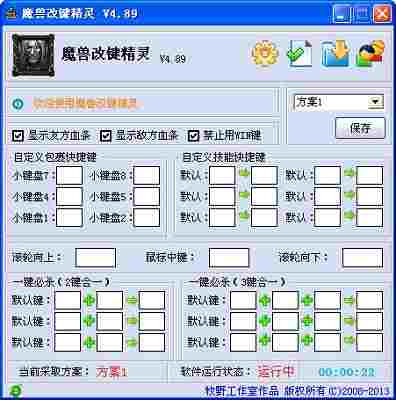Click the app icon in the title bar
The image size is (396, 400).
(11, 13)
